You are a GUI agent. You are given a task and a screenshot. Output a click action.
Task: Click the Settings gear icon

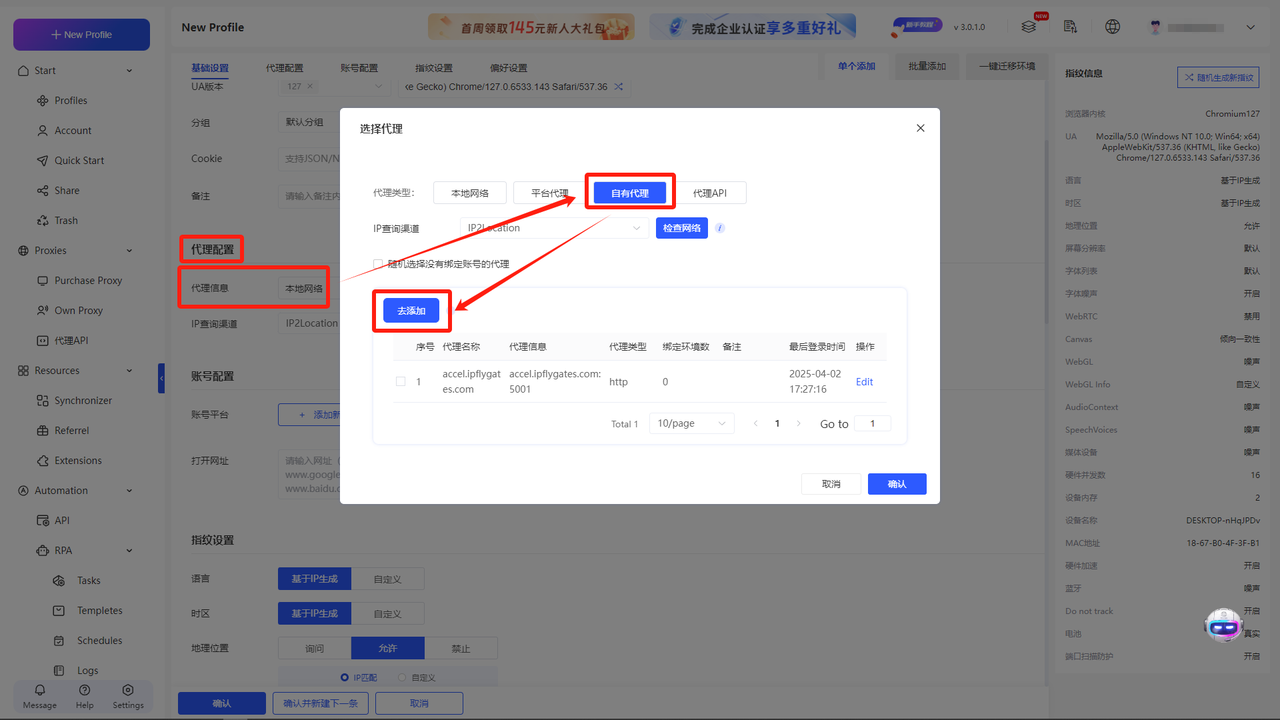(x=128, y=691)
